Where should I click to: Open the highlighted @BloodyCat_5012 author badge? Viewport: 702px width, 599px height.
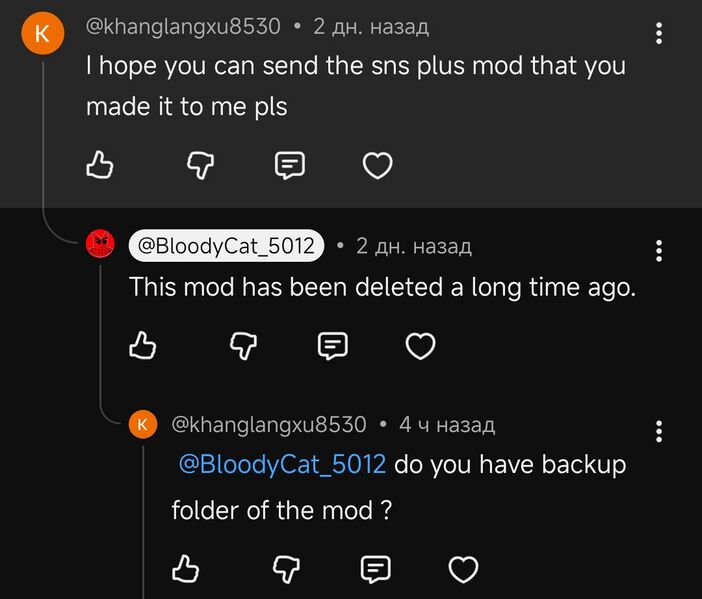(226, 246)
